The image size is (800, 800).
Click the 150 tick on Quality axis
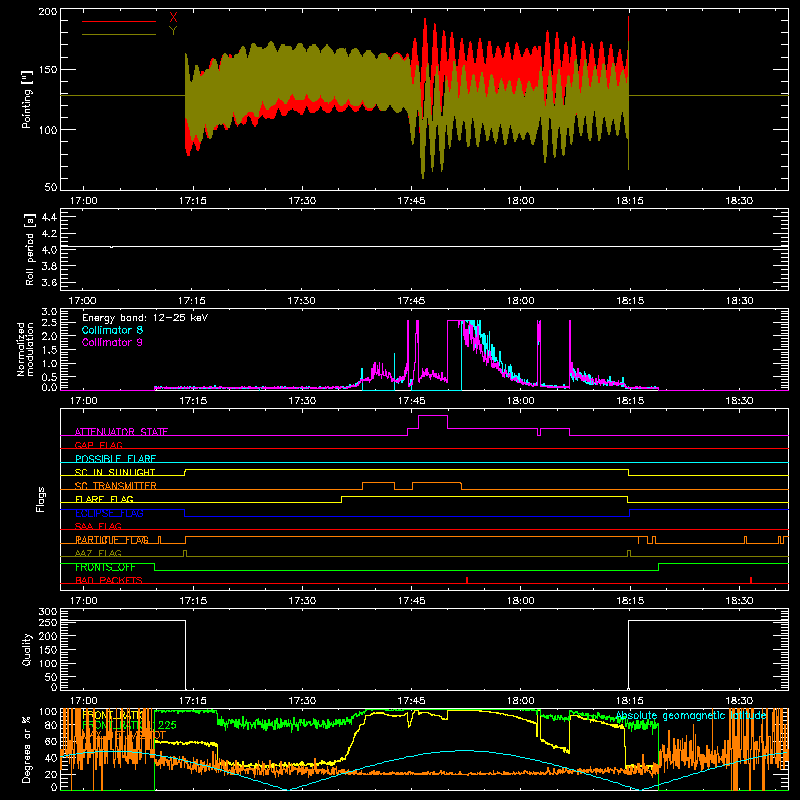pos(47,650)
